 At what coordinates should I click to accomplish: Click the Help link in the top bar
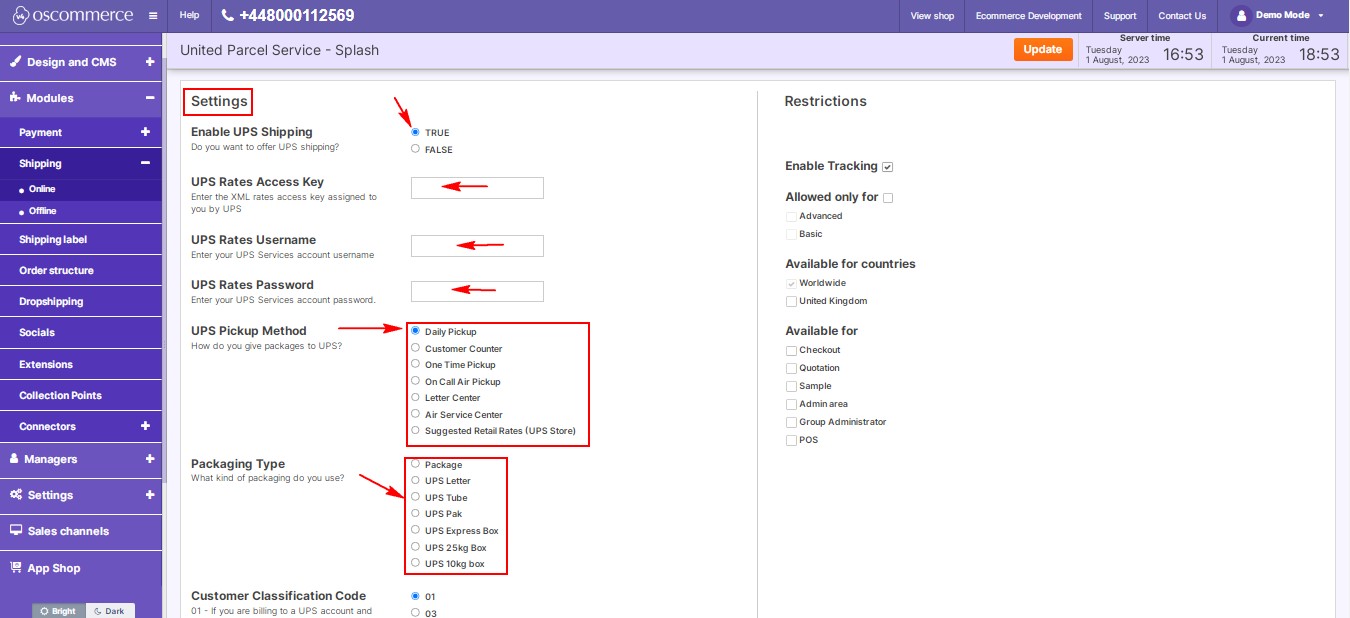tap(189, 16)
